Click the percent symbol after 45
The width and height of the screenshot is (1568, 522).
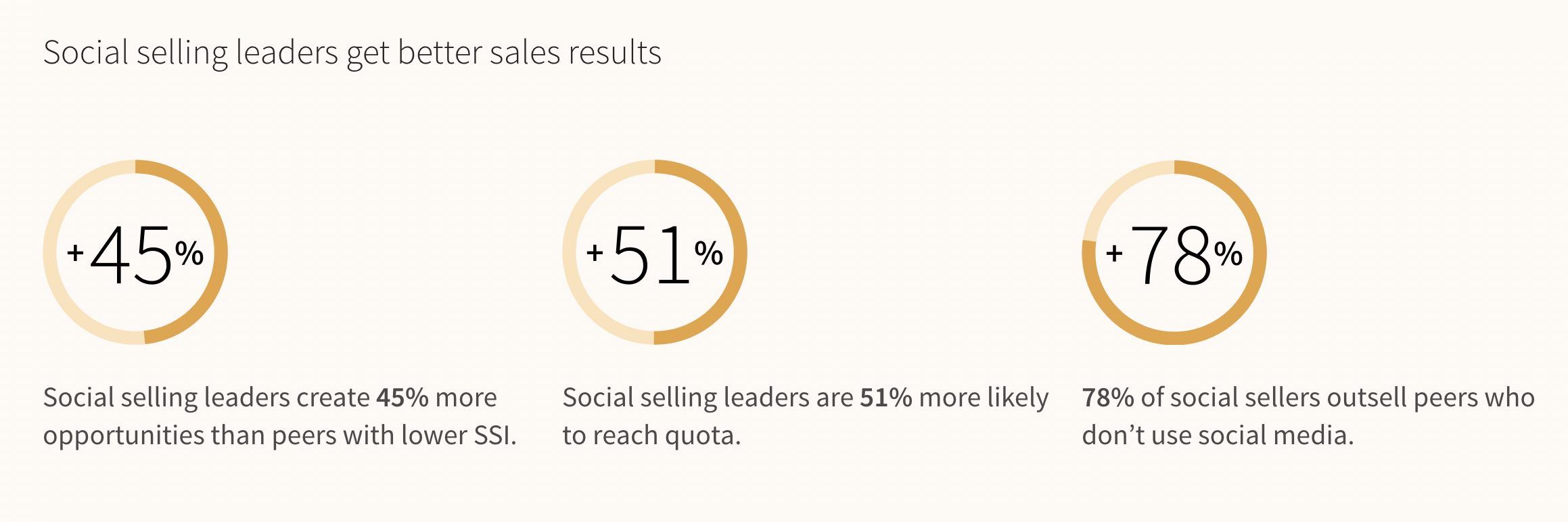[x=189, y=254]
